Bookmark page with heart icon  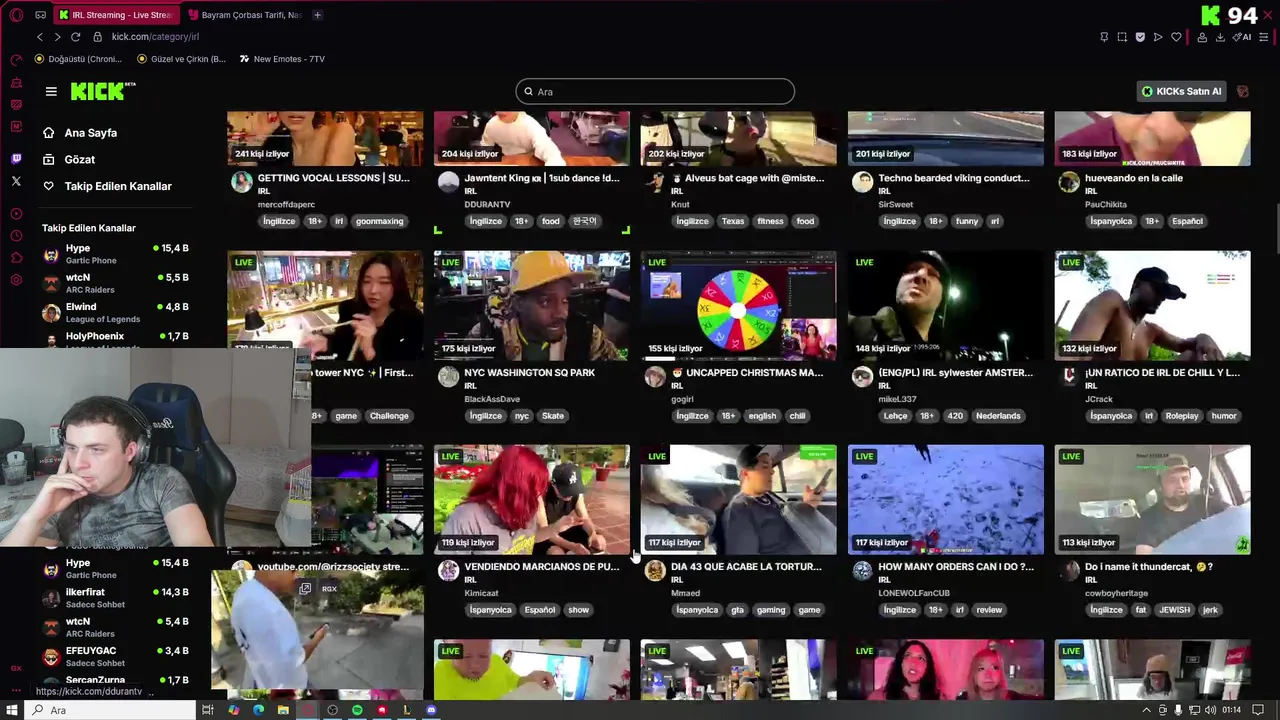click(1176, 37)
